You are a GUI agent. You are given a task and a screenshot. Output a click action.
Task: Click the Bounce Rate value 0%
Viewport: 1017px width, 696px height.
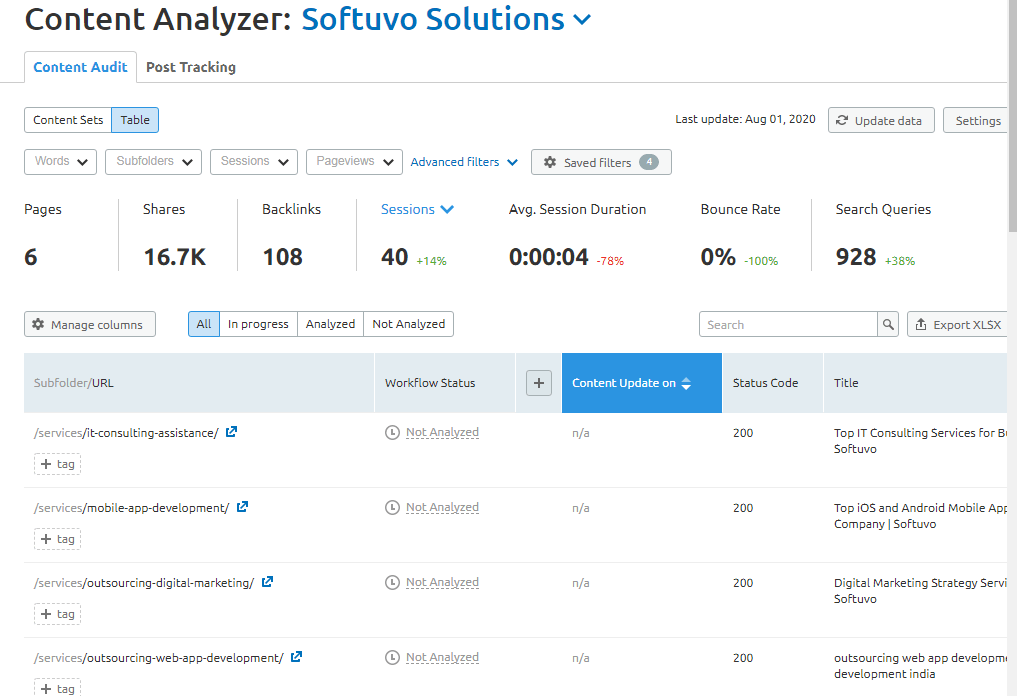point(718,257)
